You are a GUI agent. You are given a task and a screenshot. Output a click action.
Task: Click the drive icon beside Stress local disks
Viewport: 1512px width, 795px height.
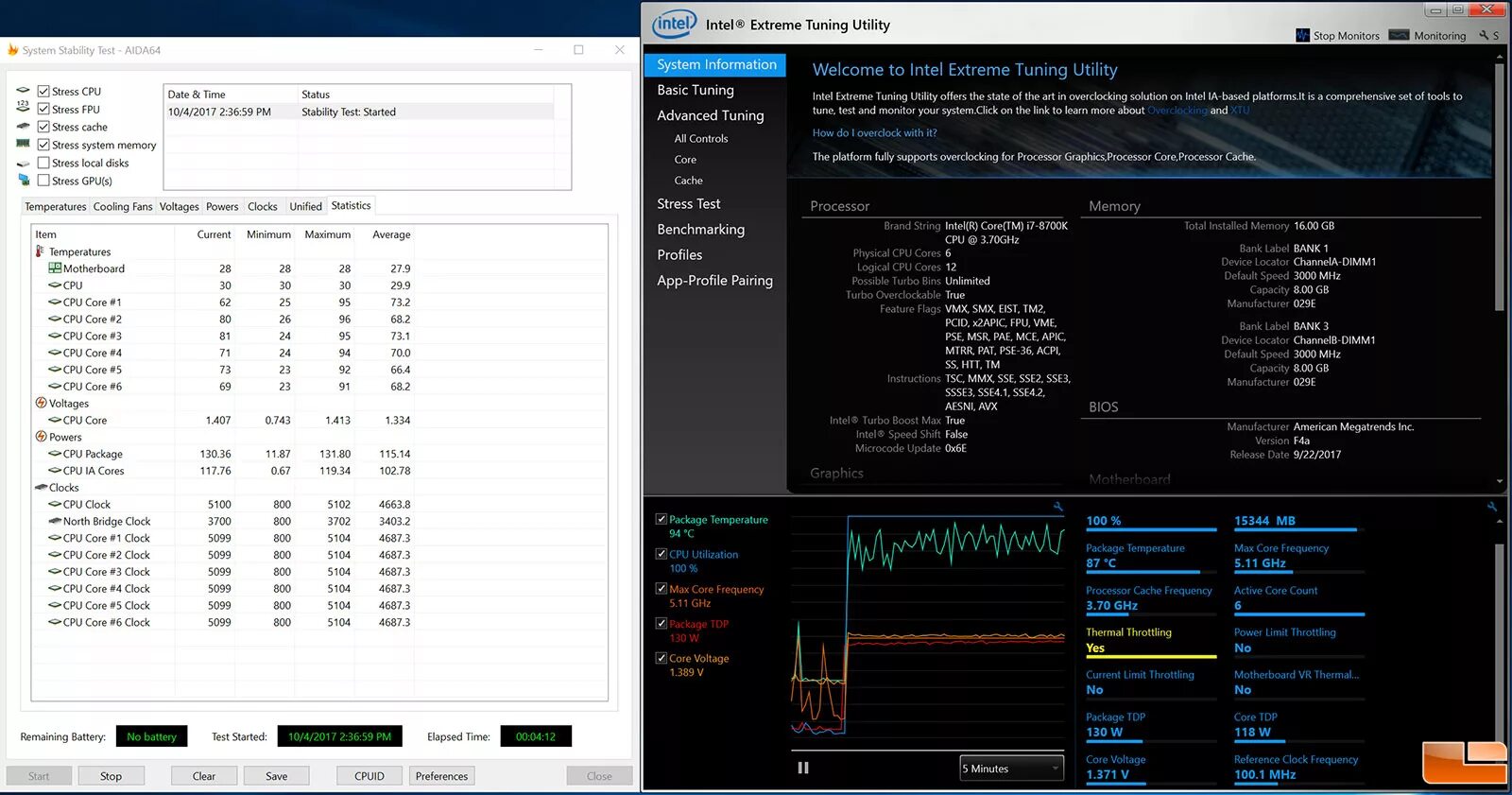(x=24, y=163)
